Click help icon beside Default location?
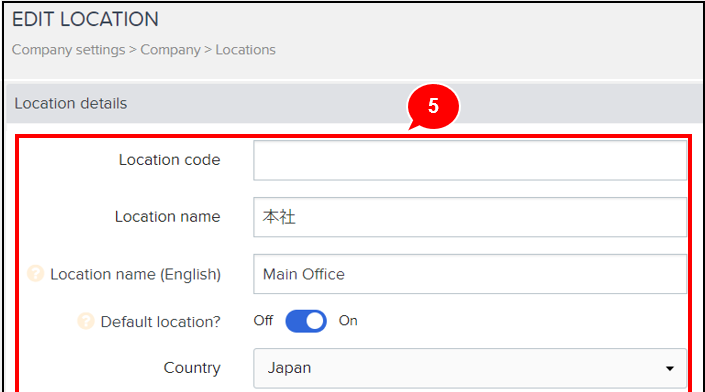Screen dimensions: 705x392 tap(86, 321)
